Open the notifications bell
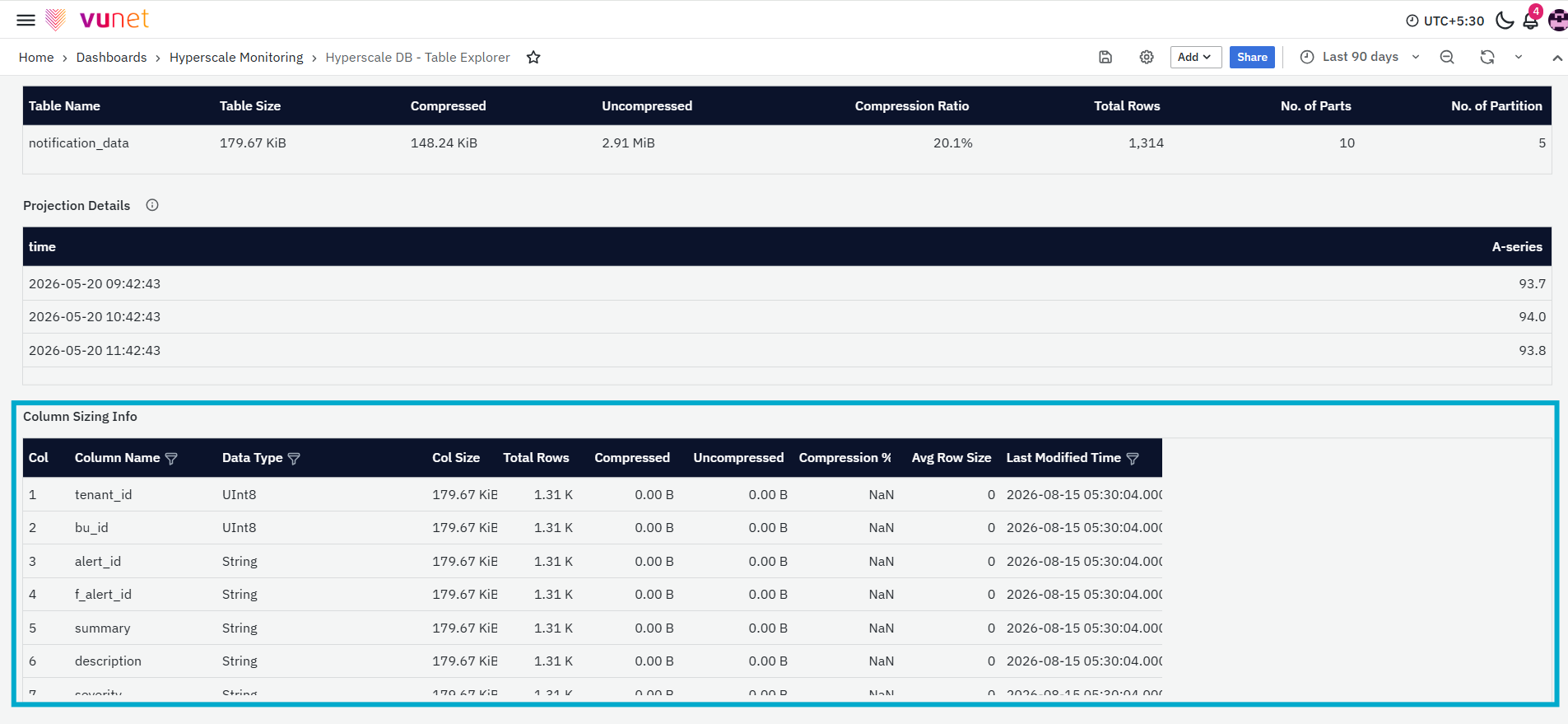The image size is (1568, 724). click(x=1531, y=21)
